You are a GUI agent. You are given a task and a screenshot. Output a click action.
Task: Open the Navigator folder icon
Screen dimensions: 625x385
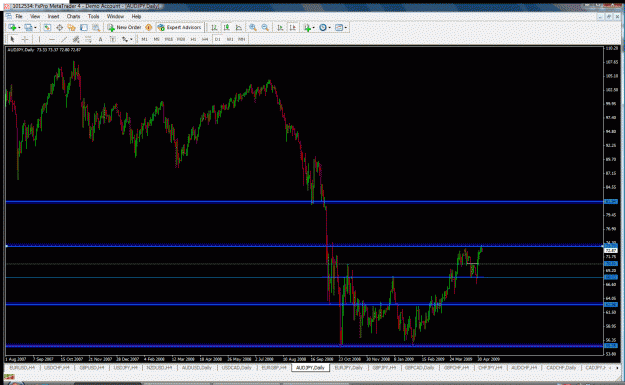pyautogui.click(x=71, y=28)
